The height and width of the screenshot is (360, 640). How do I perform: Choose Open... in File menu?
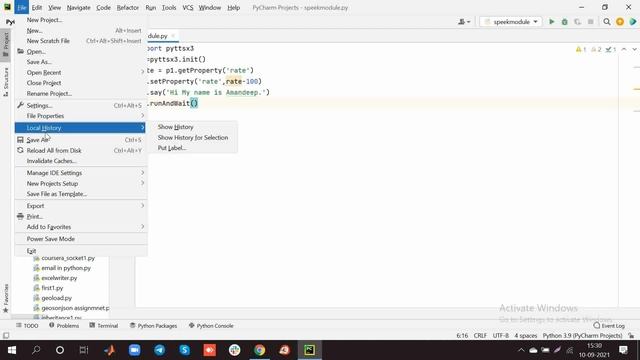coord(80,51)
